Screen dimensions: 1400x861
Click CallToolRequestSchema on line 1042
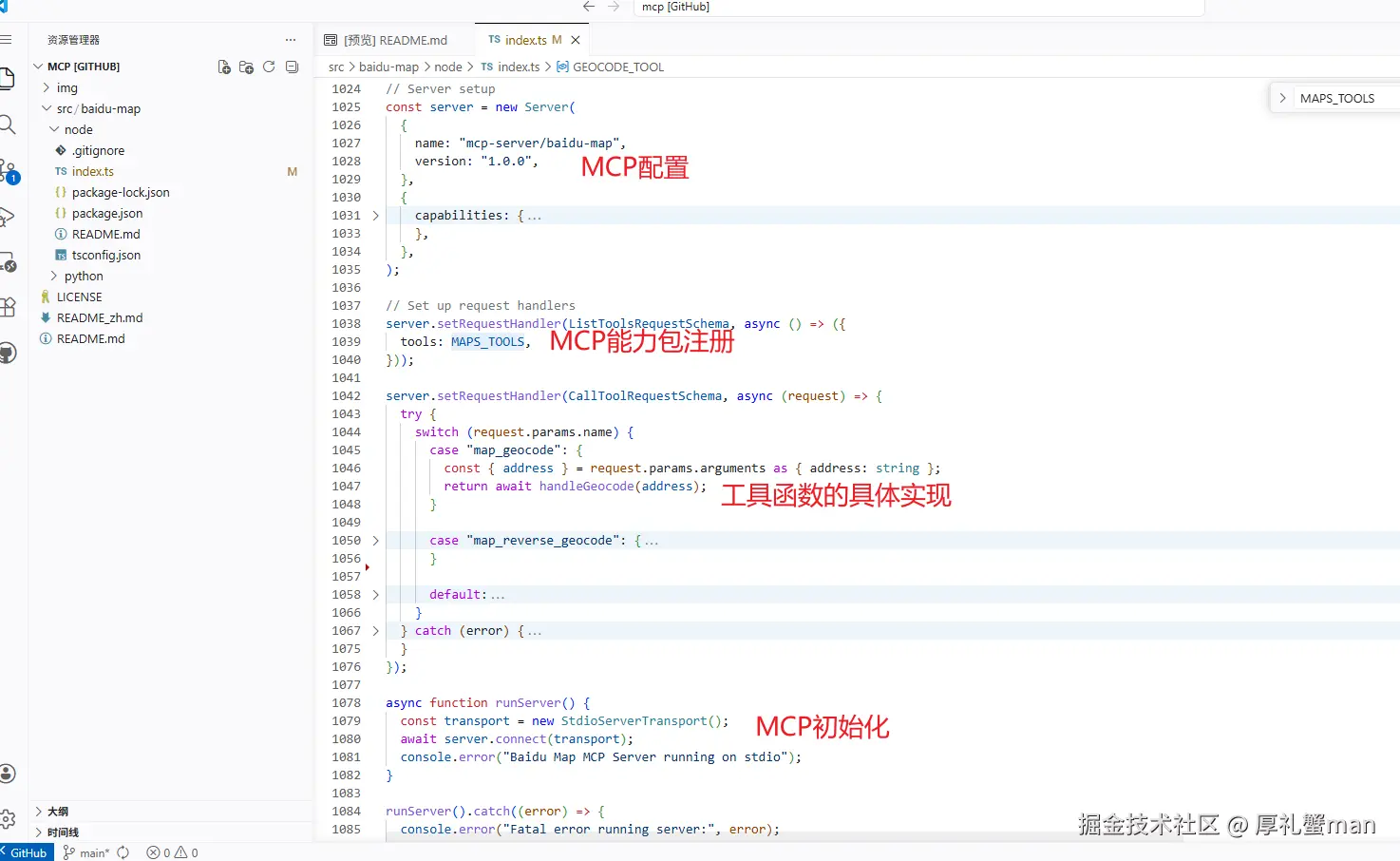645,396
